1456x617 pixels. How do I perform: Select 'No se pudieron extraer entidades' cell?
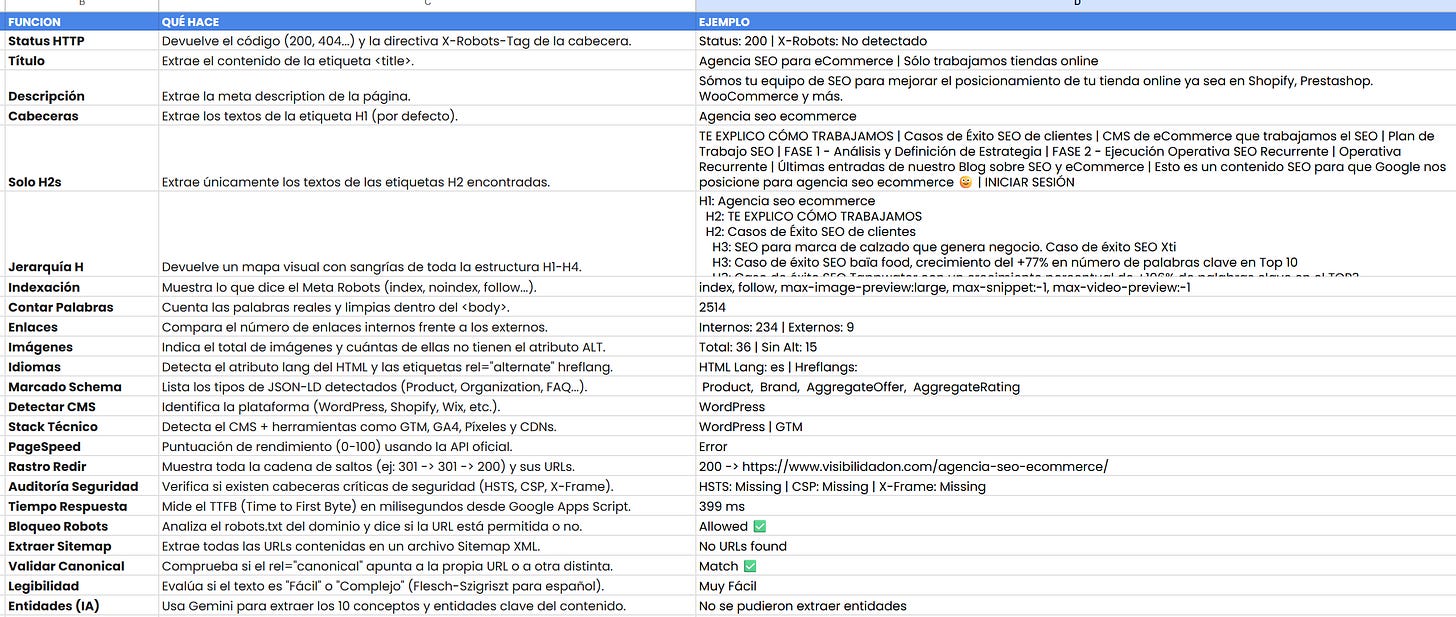[1075, 606]
